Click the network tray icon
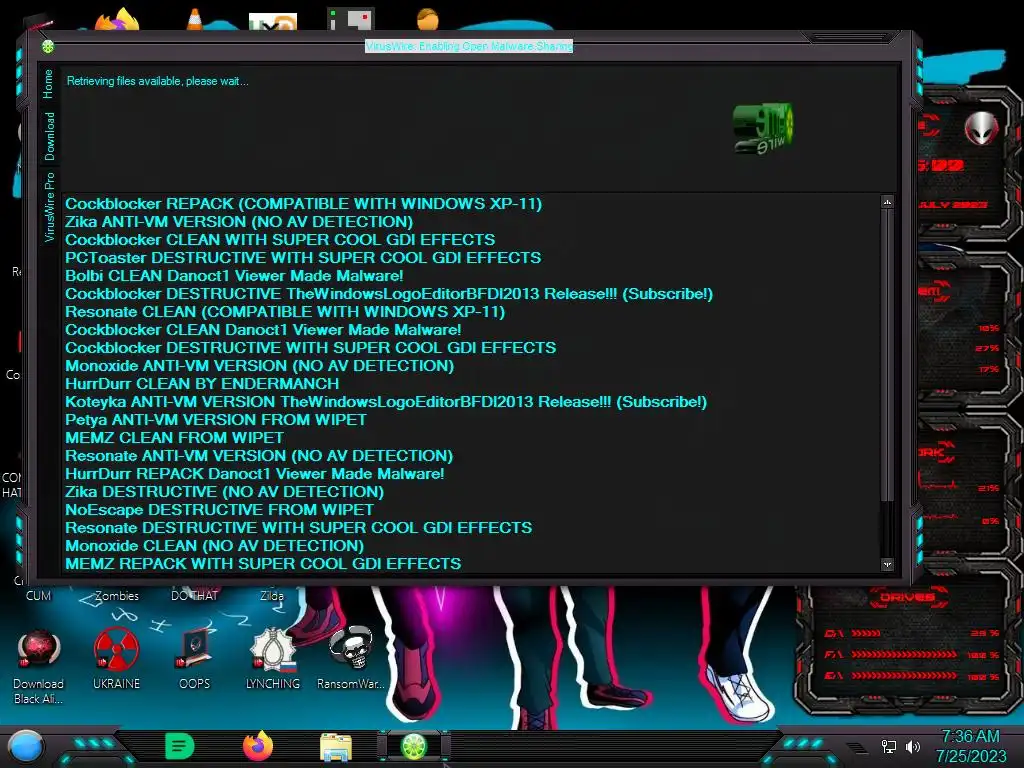The image size is (1024, 768). point(888,746)
